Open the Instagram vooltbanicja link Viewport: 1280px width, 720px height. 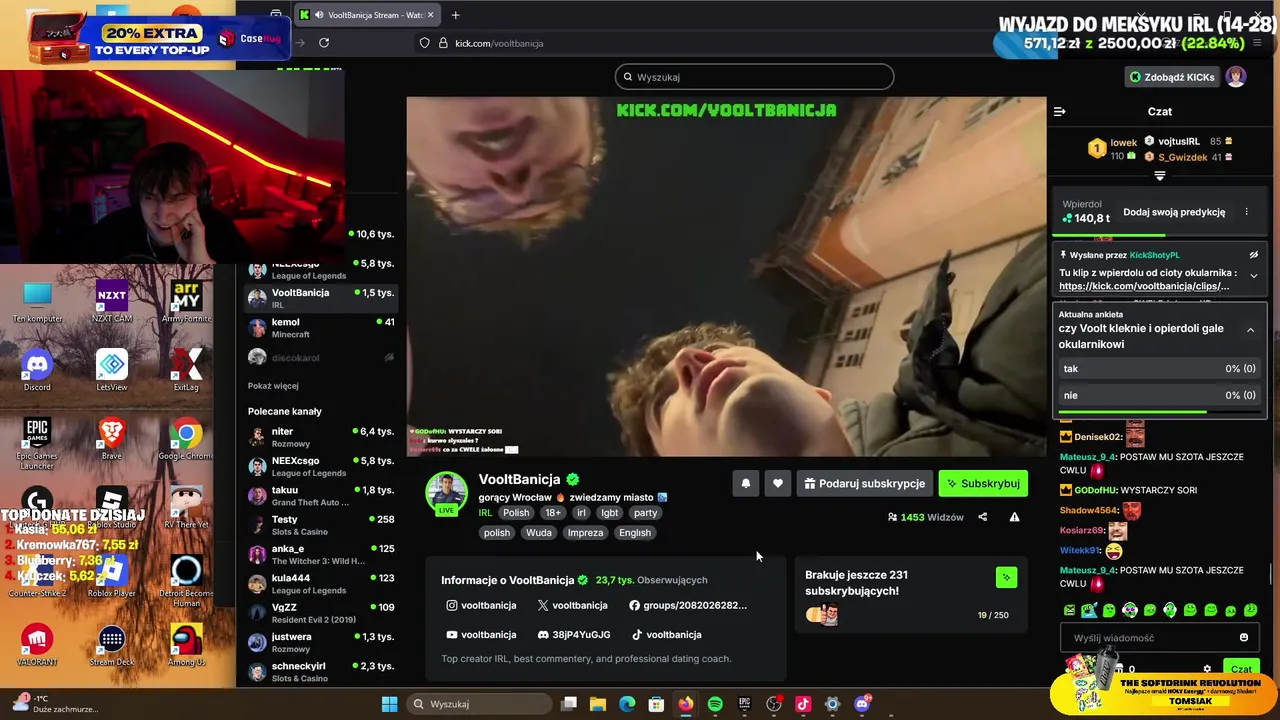click(x=481, y=605)
